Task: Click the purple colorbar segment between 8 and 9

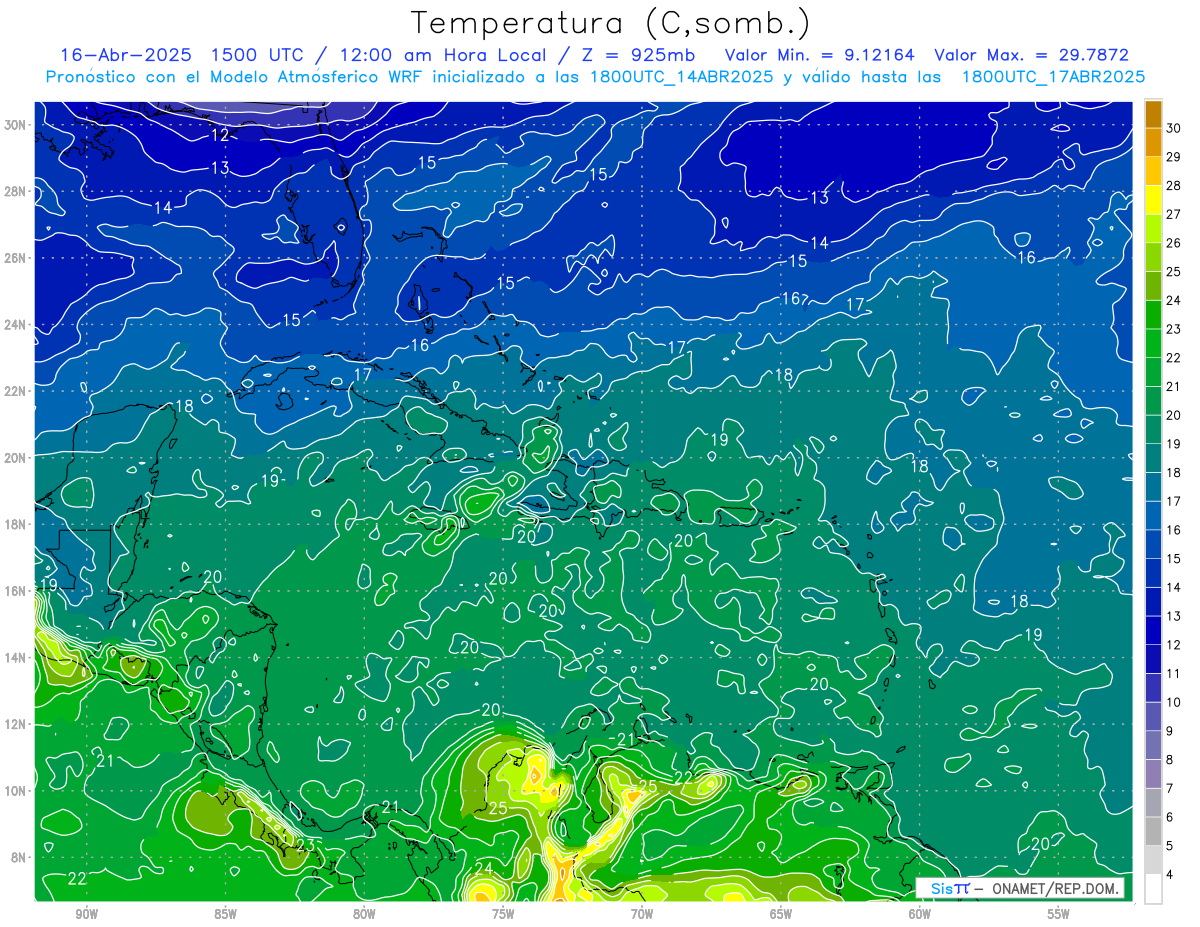Action: [1153, 745]
